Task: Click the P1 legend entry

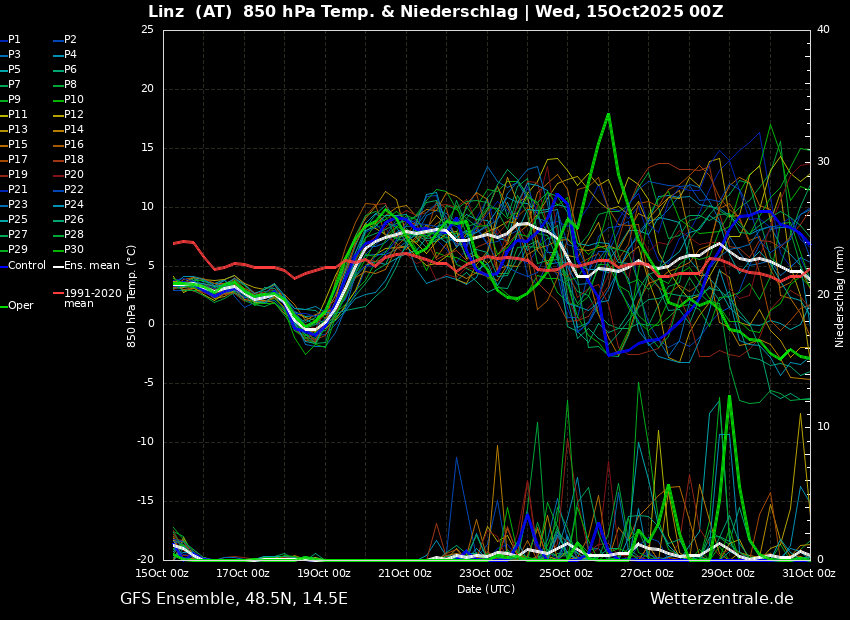Action: pos(14,40)
